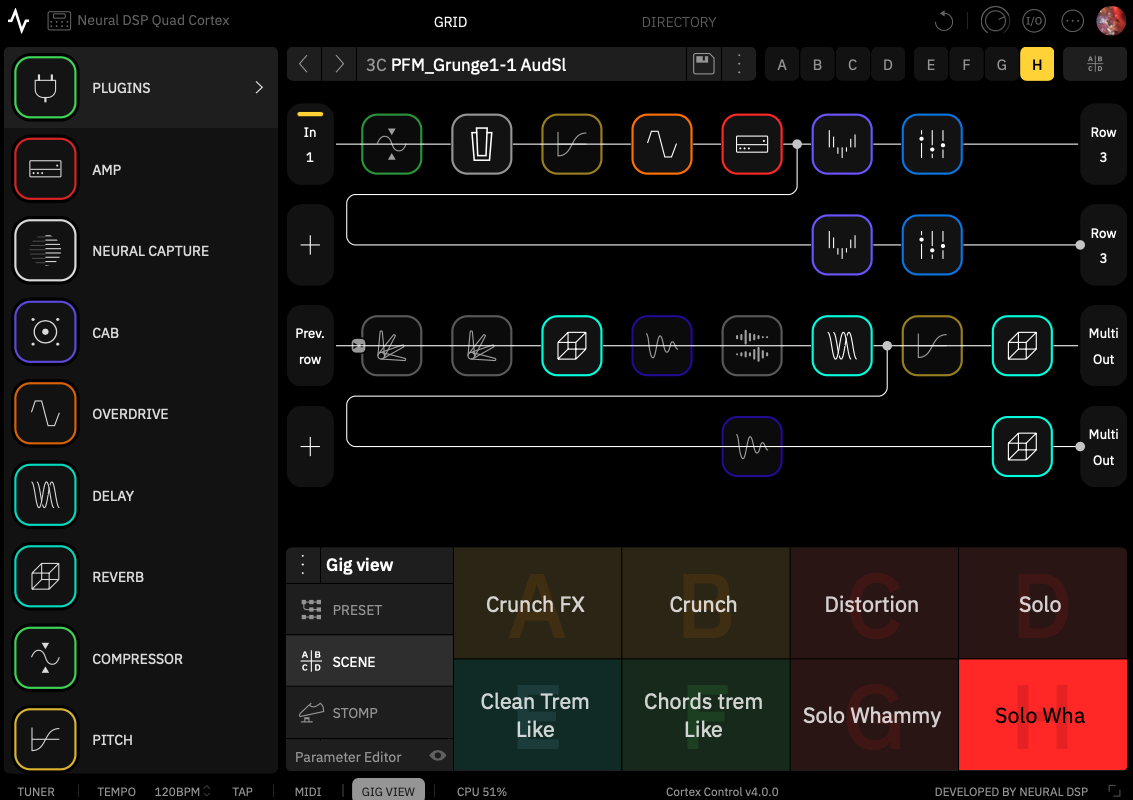Switch to the DIRECTORY tab
Viewport: 1133px width, 800px height.
pos(678,22)
